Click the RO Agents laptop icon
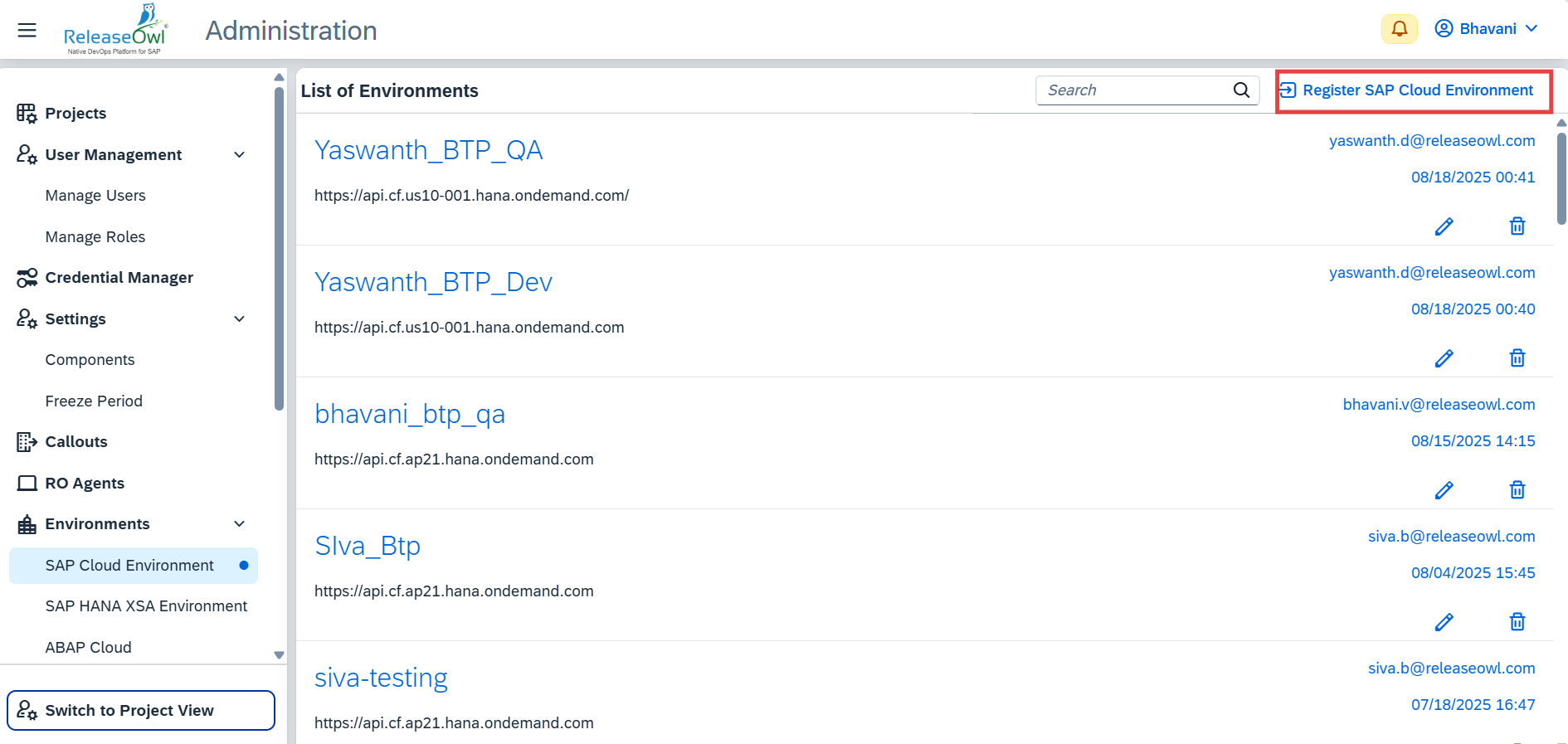The height and width of the screenshot is (744, 1568). coord(27,484)
